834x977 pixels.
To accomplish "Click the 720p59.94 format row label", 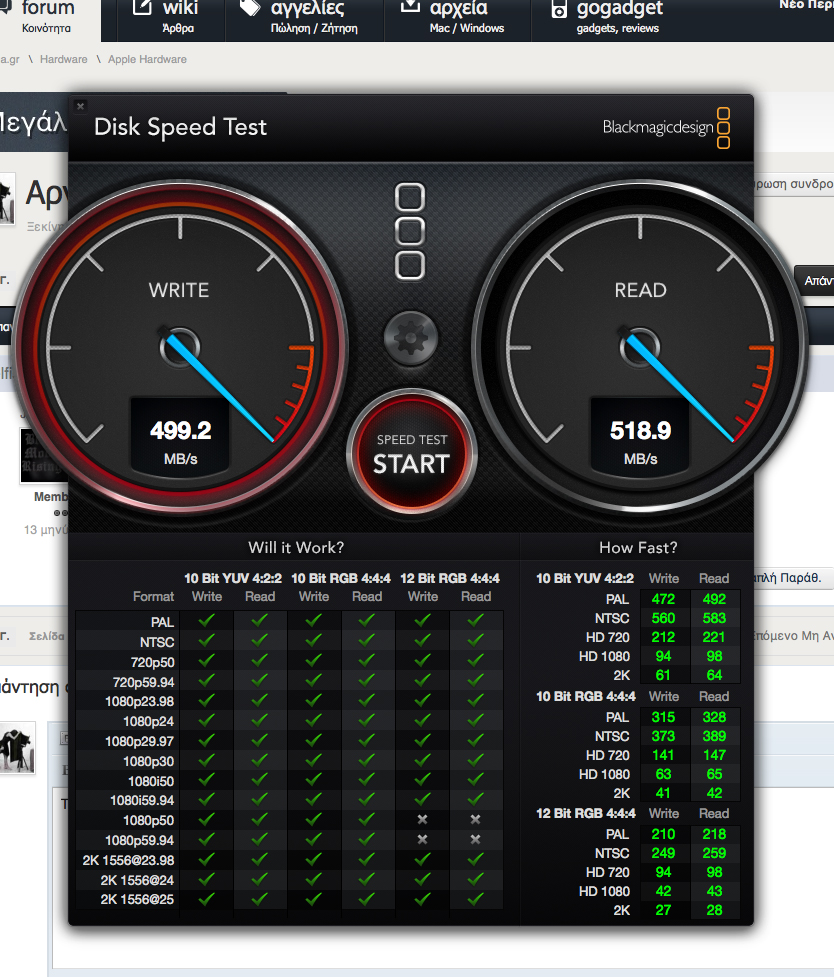I will point(143,682).
